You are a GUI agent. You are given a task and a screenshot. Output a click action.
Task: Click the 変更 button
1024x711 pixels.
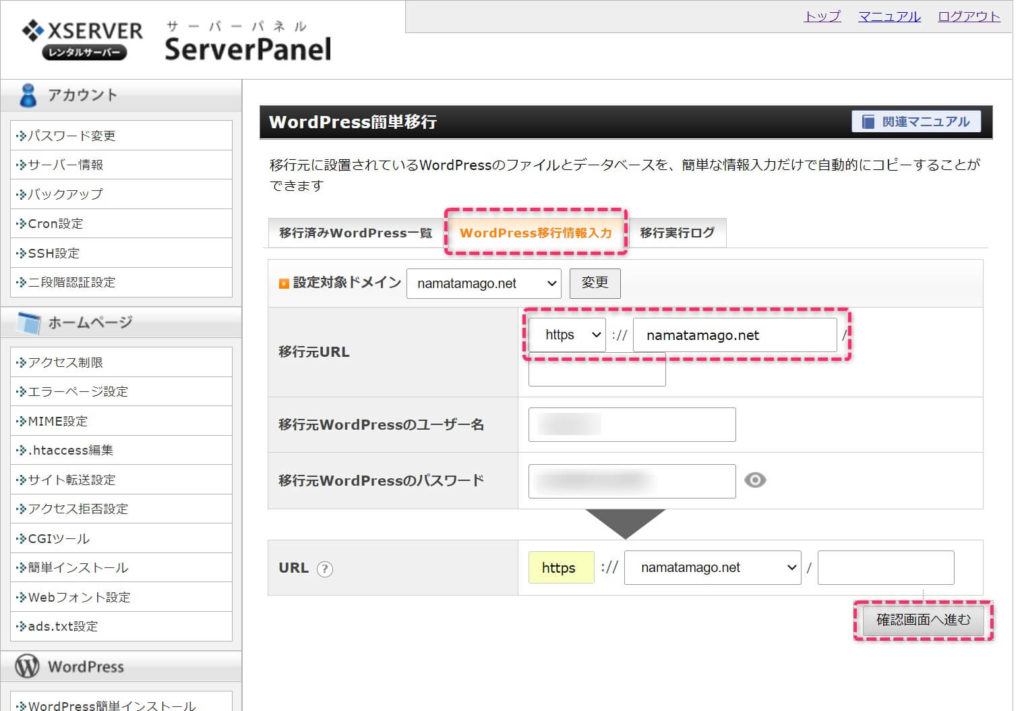[595, 283]
